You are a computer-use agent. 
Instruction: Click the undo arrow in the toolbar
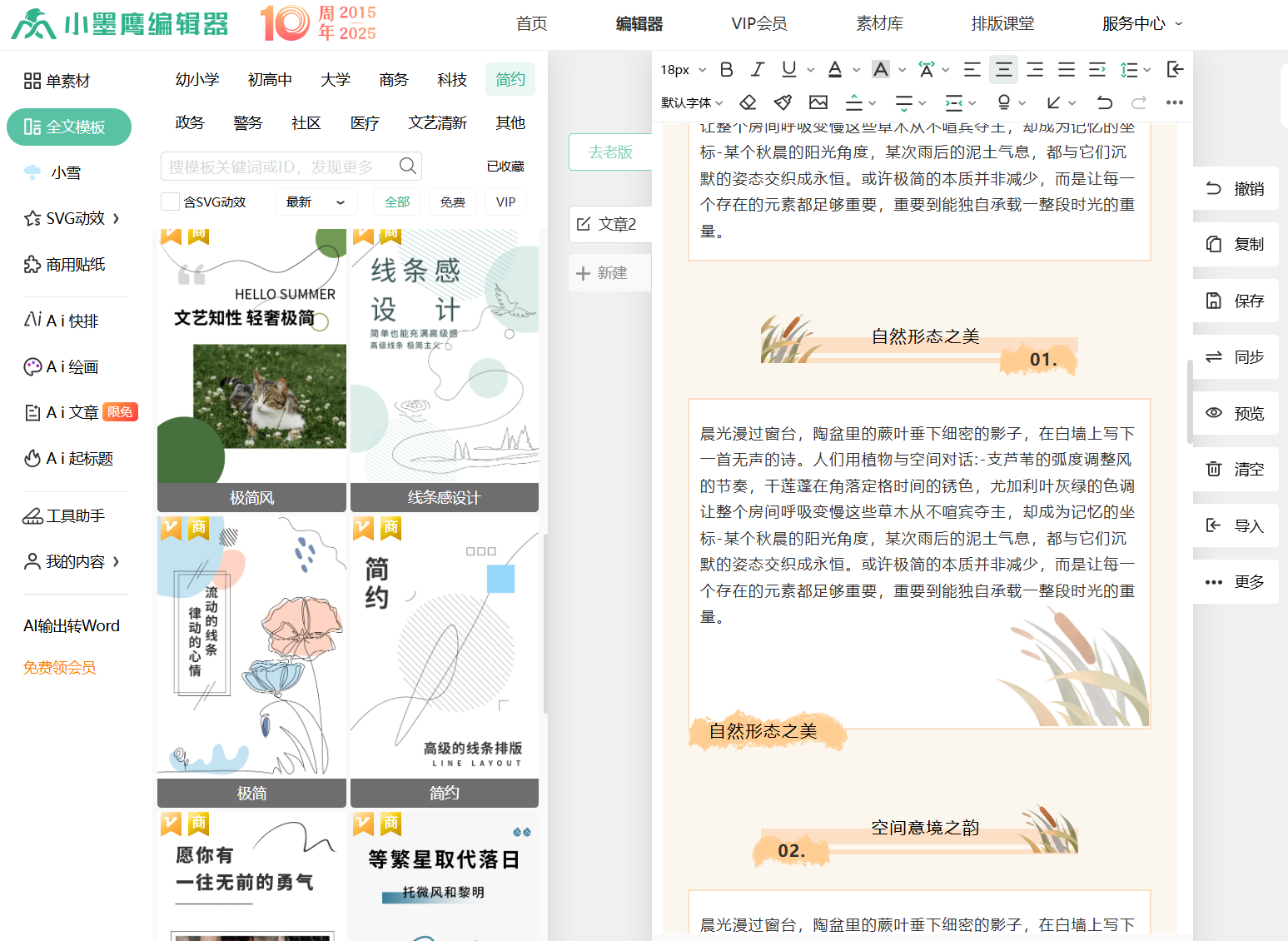1104,102
